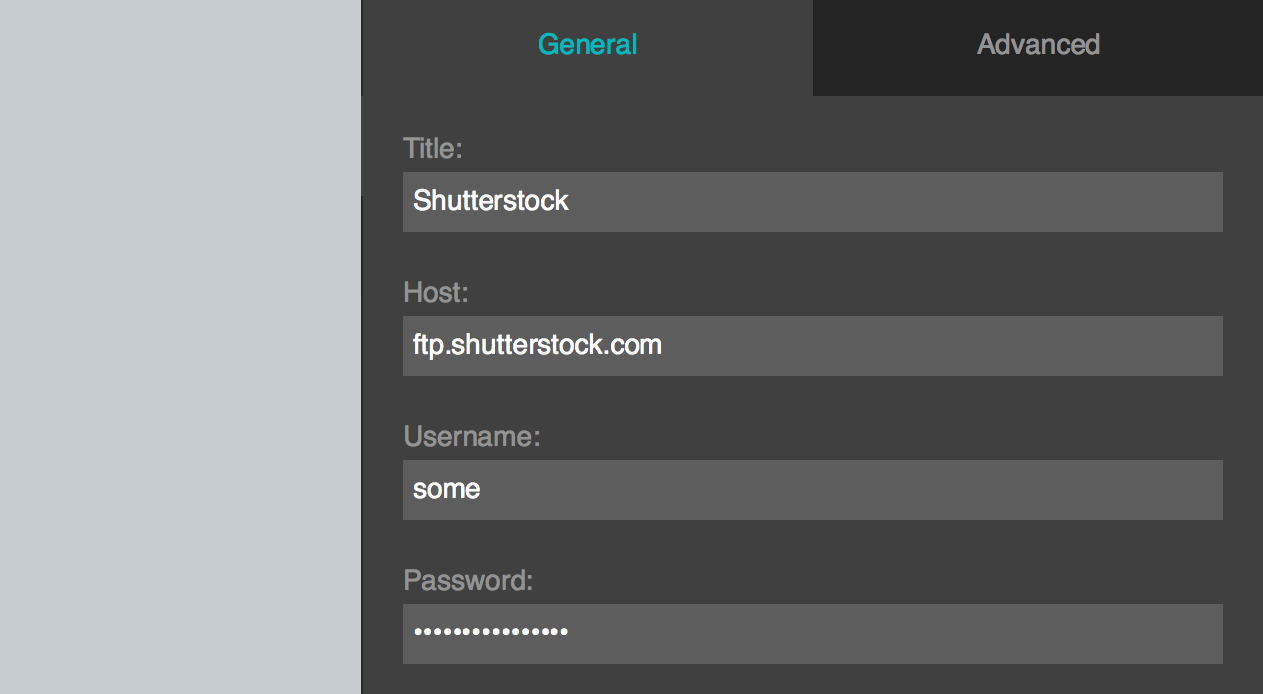Click the Title label
This screenshot has width=1263, height=694.
(432, 147)
